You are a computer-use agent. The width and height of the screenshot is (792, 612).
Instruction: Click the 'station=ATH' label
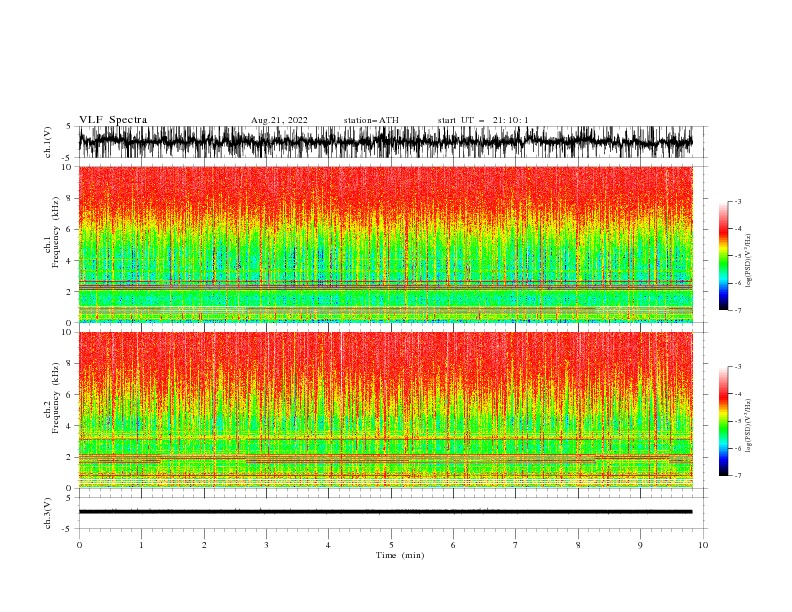point(371,120)
